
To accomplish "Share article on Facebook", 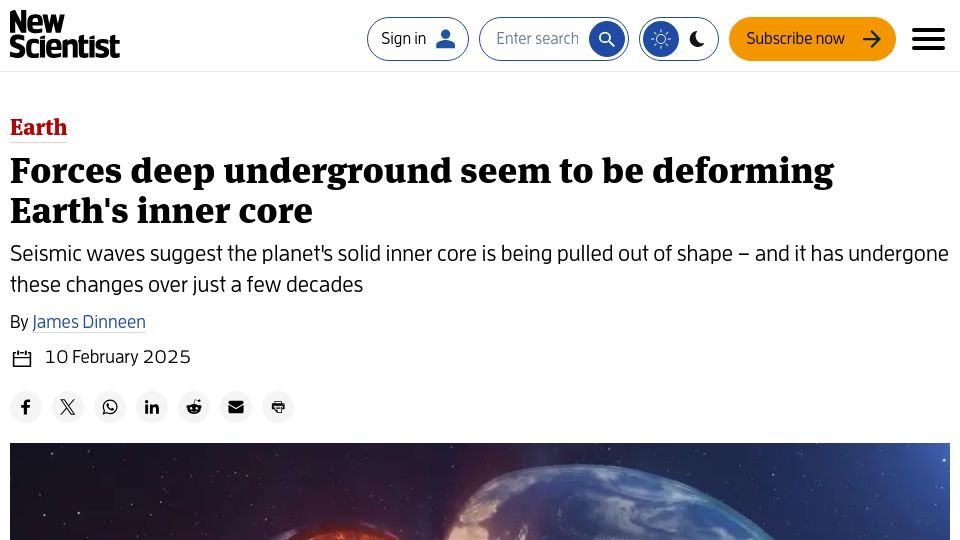I will [26, 407].
